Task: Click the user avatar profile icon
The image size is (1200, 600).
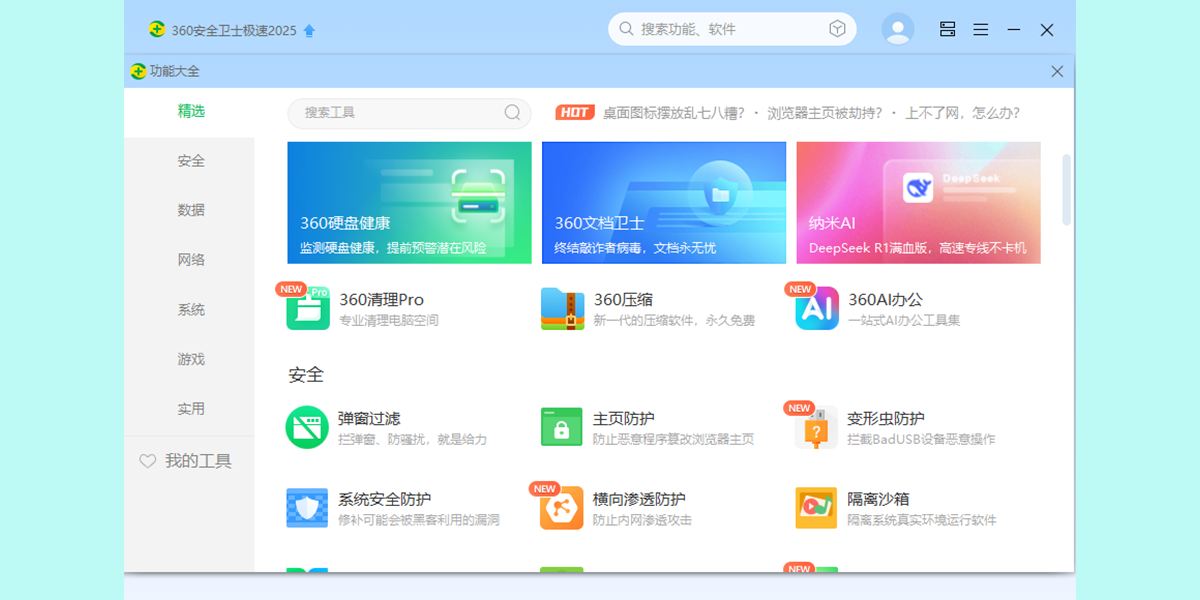Action: pos(898,30)
